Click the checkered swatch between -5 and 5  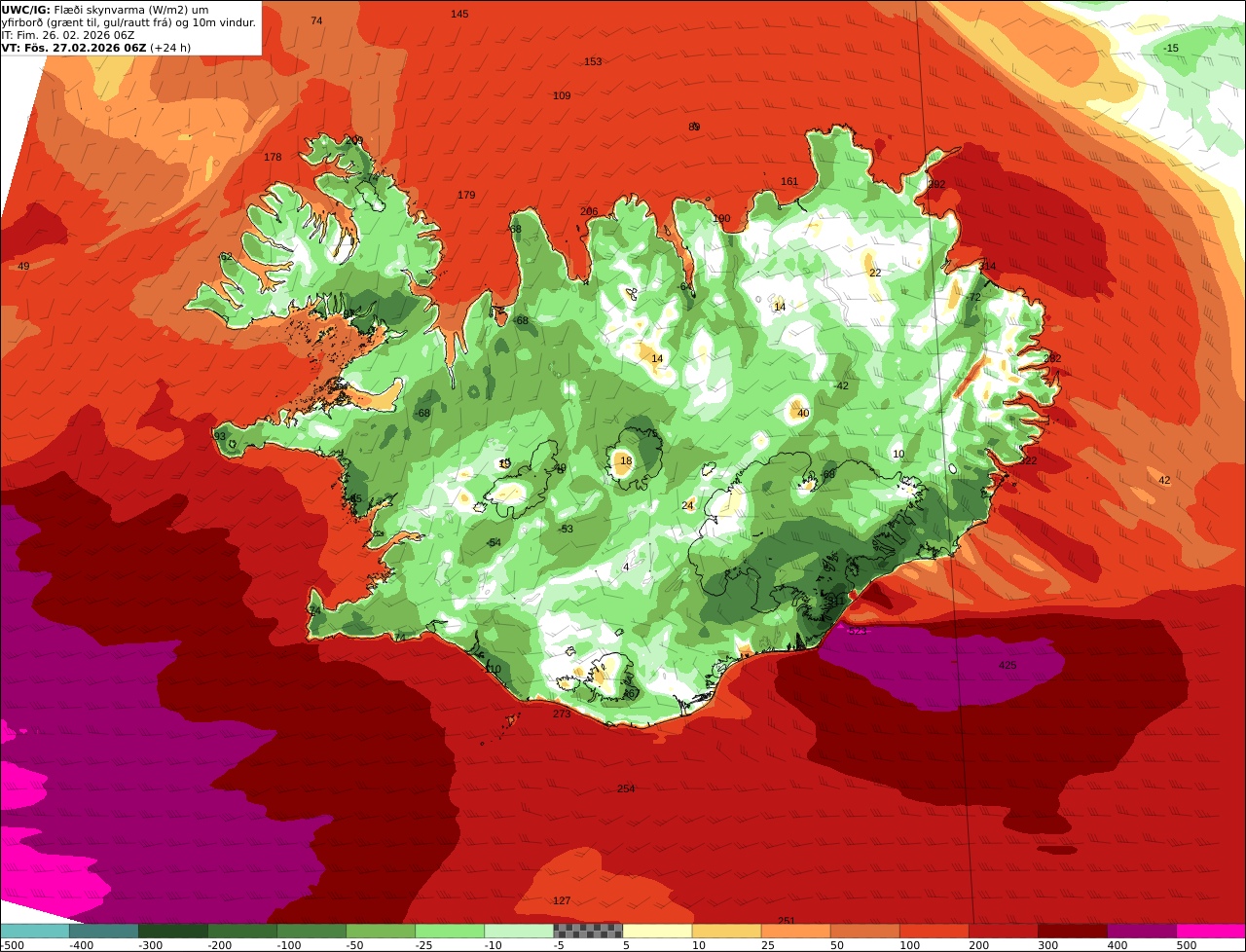587,931
